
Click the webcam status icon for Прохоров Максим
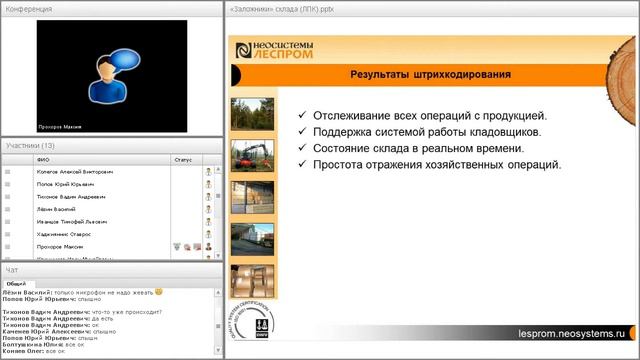coord(187,247)
